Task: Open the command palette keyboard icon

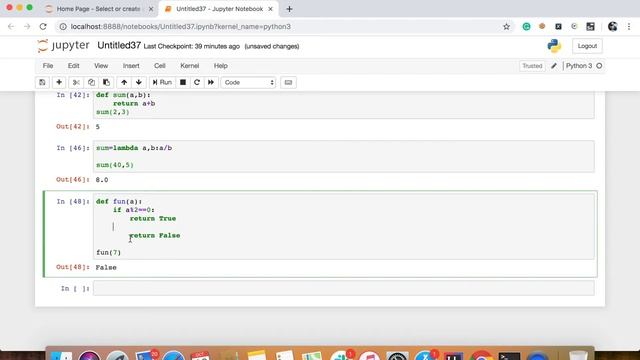Action: click(288, 82)
